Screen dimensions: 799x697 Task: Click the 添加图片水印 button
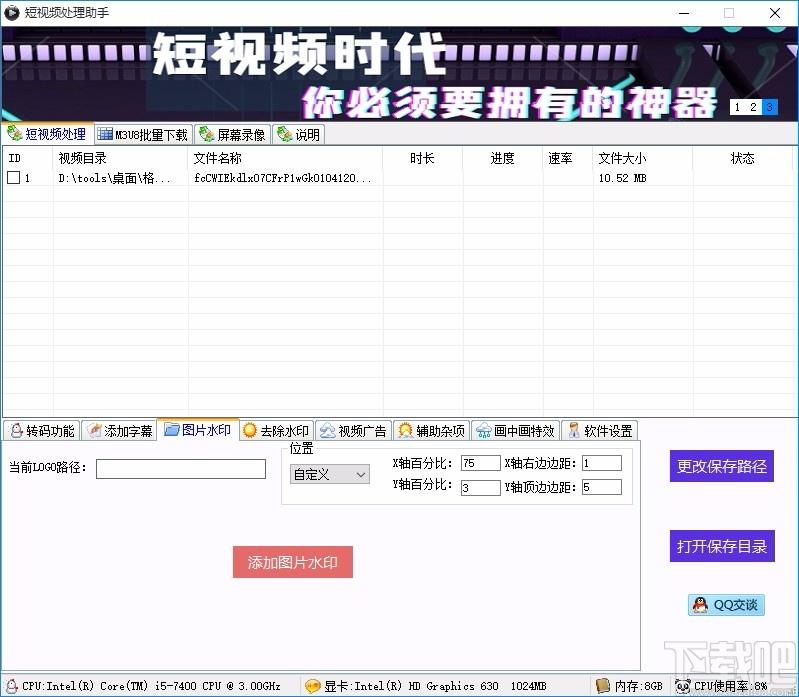click(292, 562)
